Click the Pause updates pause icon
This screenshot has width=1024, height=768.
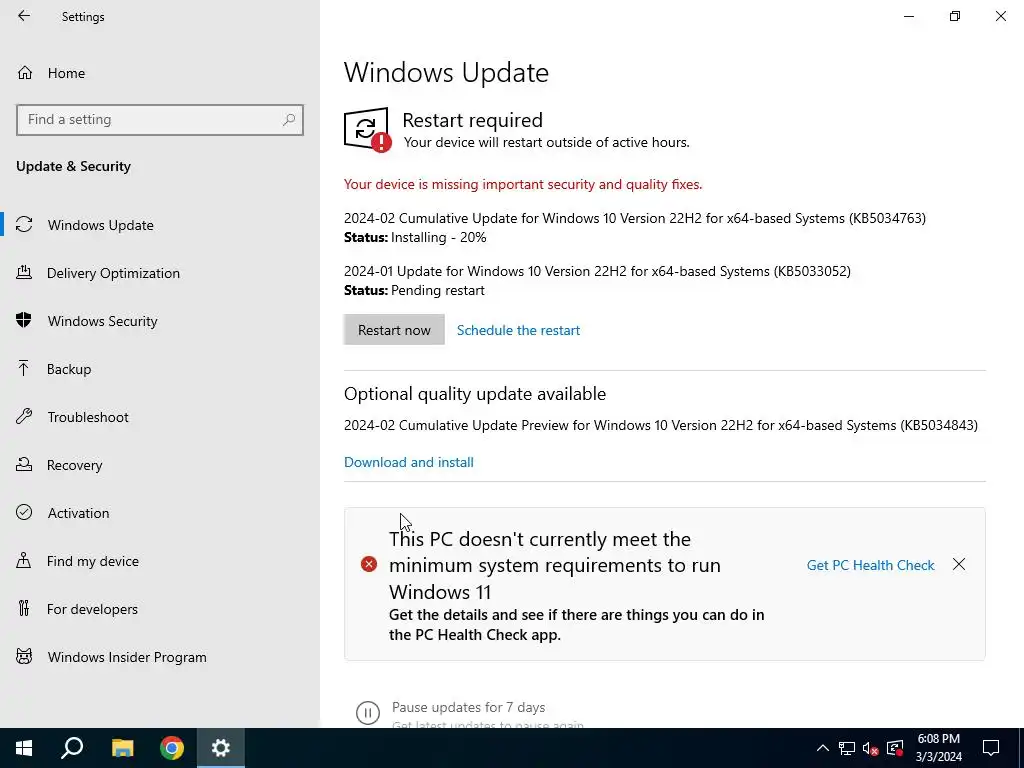[368, 712]
